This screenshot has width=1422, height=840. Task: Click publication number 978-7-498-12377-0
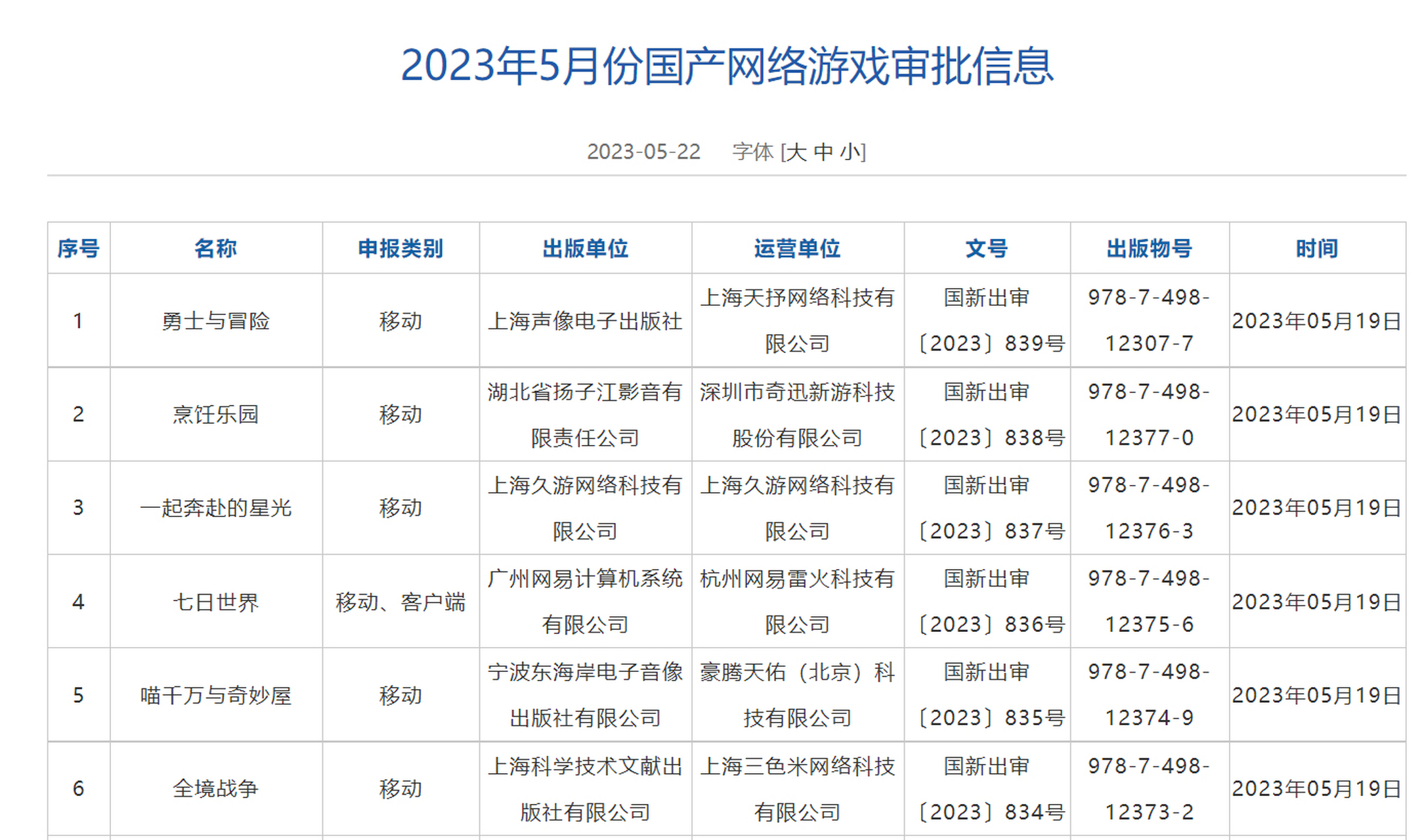[1149, 415]
